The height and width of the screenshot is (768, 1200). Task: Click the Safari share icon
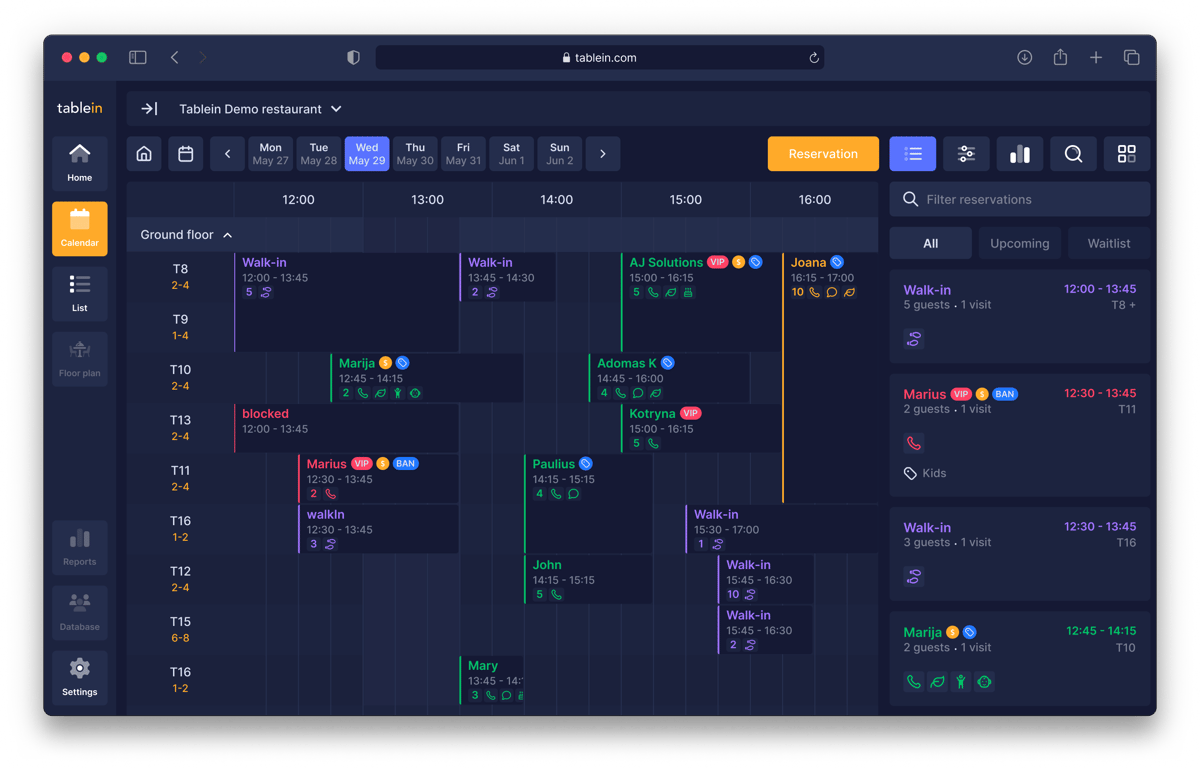coord(1060,57)
